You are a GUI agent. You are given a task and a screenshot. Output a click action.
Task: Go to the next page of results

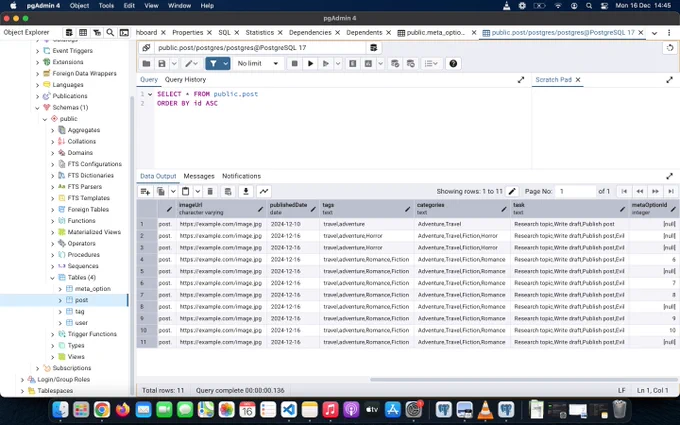[x=655, y=191]
